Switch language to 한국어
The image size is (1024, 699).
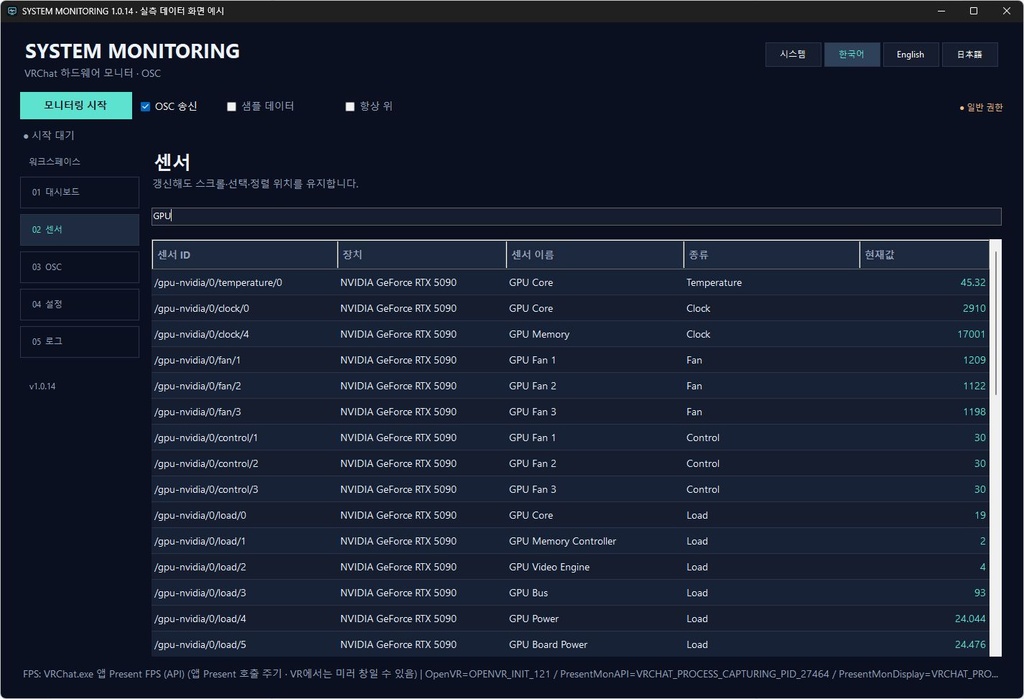[x=852, y=54]
